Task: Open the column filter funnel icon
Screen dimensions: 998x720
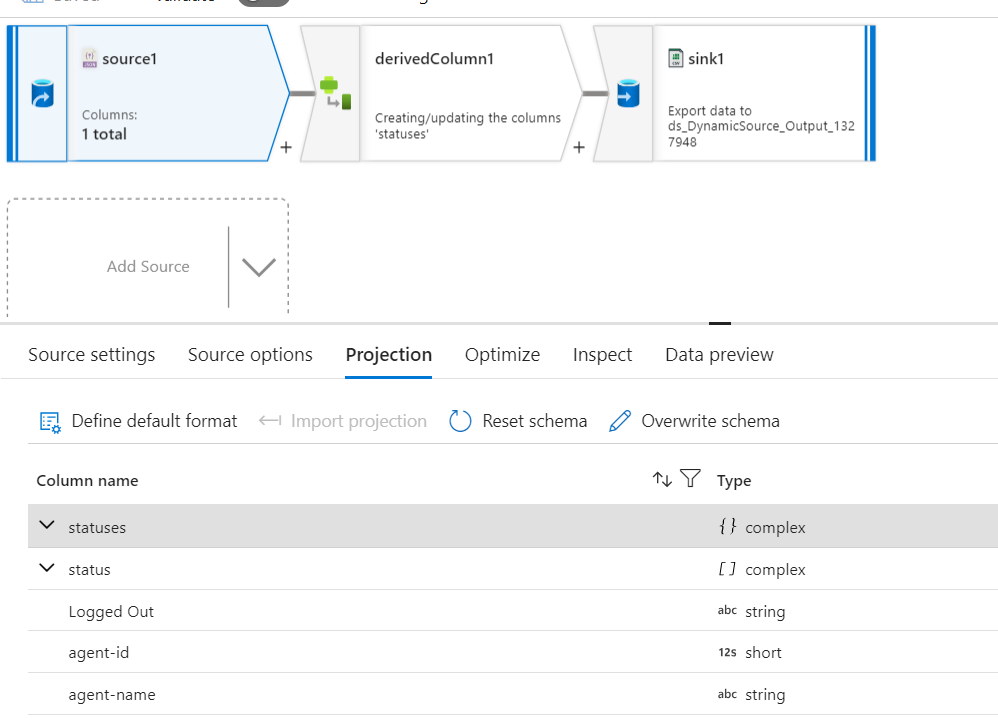Action: [690, 479]
